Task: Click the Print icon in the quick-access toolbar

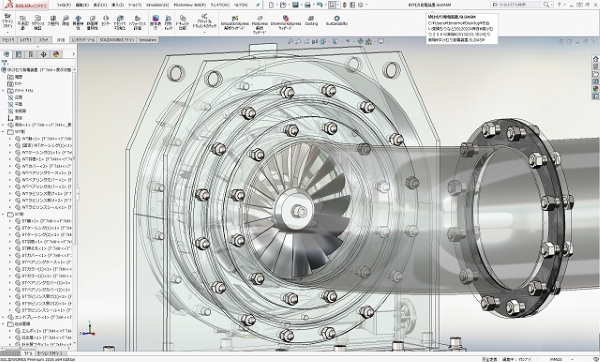Action: pyautogui.click(x=307, y=5)
